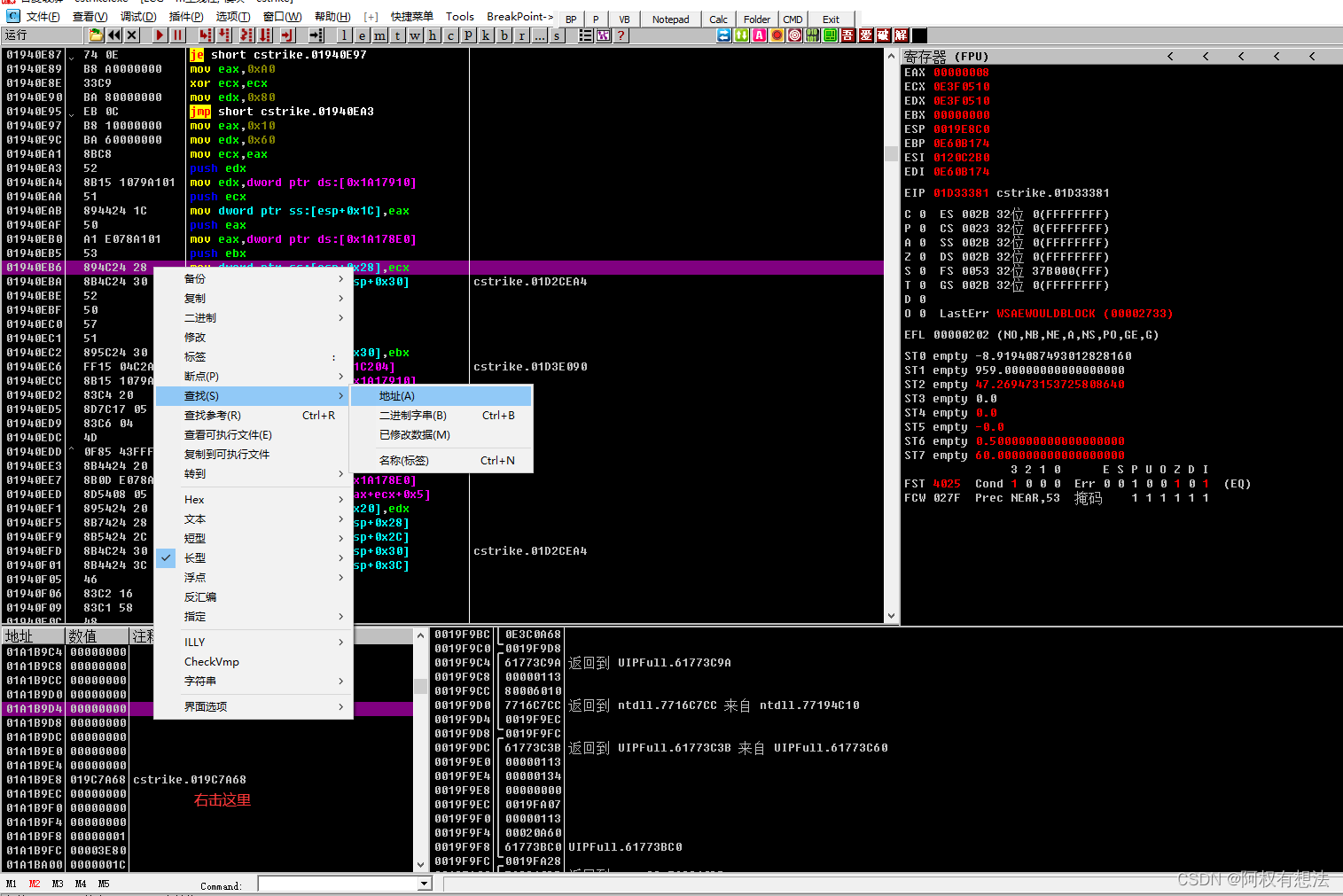Viewport: 1343px width, 896px height.
Task: Choose 地址(A) in the find submenu
Action: (x=442, y=395)
